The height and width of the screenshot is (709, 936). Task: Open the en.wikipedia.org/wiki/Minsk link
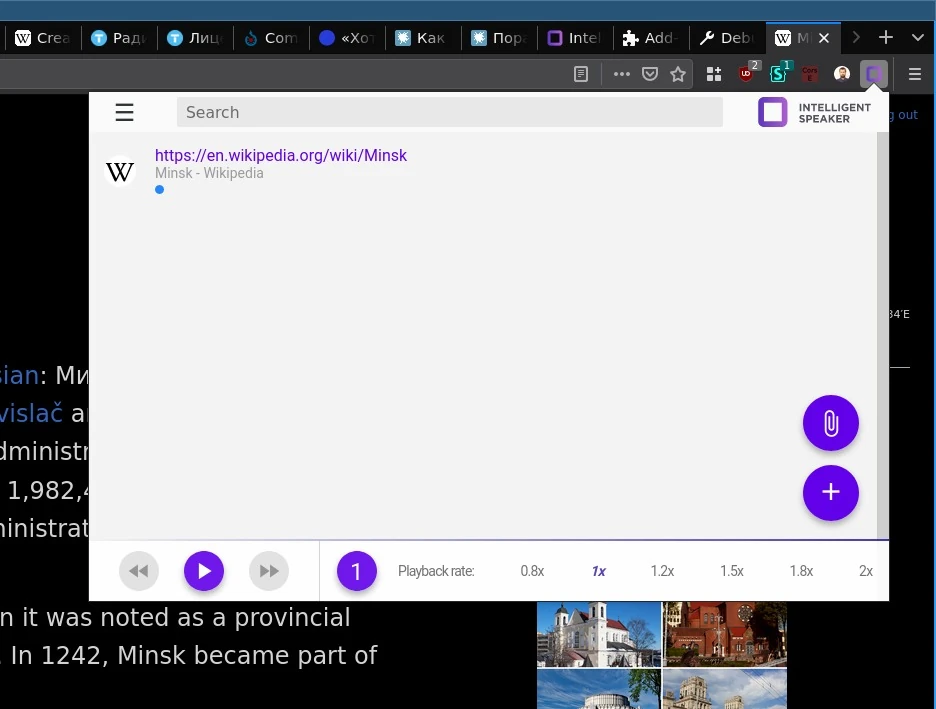pyautogui.click(x=281, y=155)
